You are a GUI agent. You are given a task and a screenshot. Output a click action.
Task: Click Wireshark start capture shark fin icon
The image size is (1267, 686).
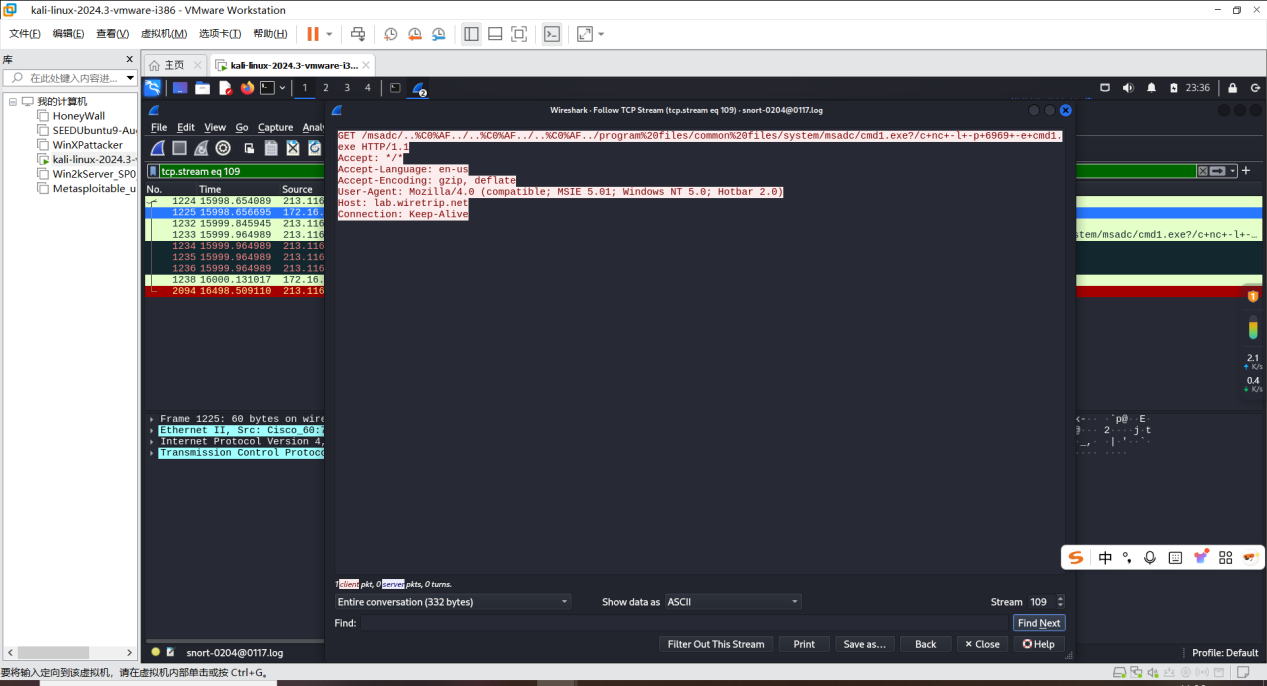point(158,148)
